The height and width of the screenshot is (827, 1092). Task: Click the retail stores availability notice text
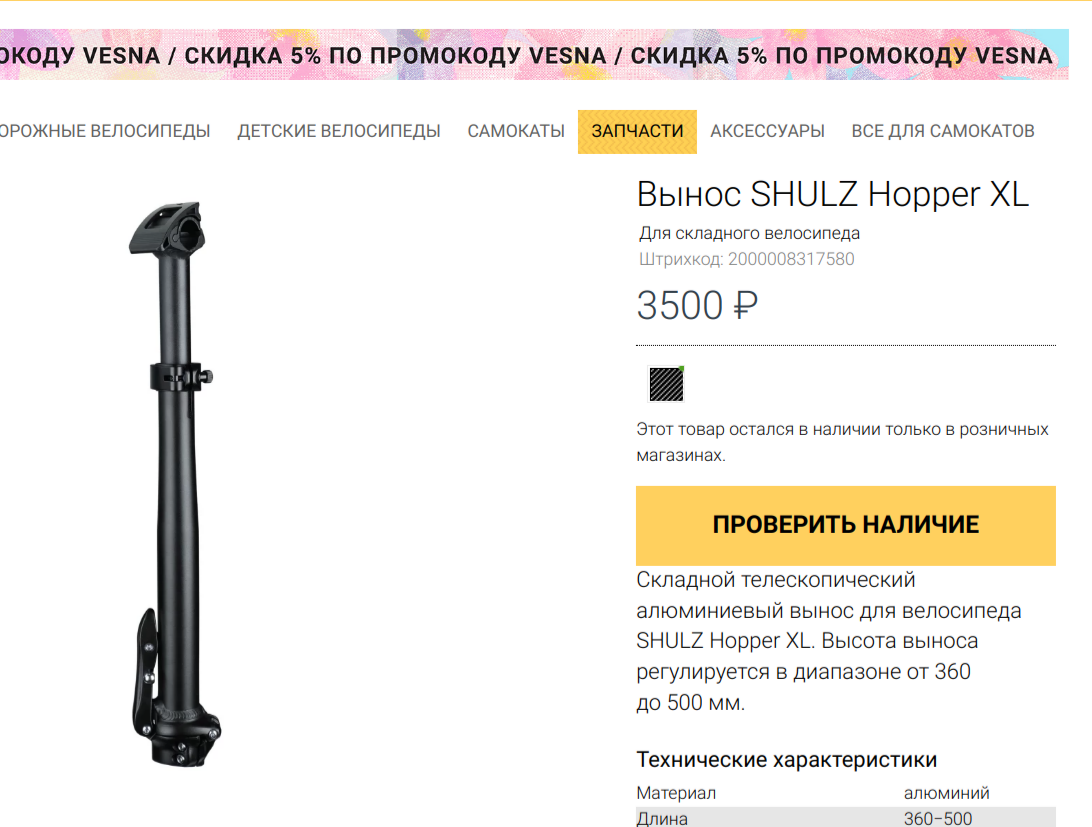843,442
